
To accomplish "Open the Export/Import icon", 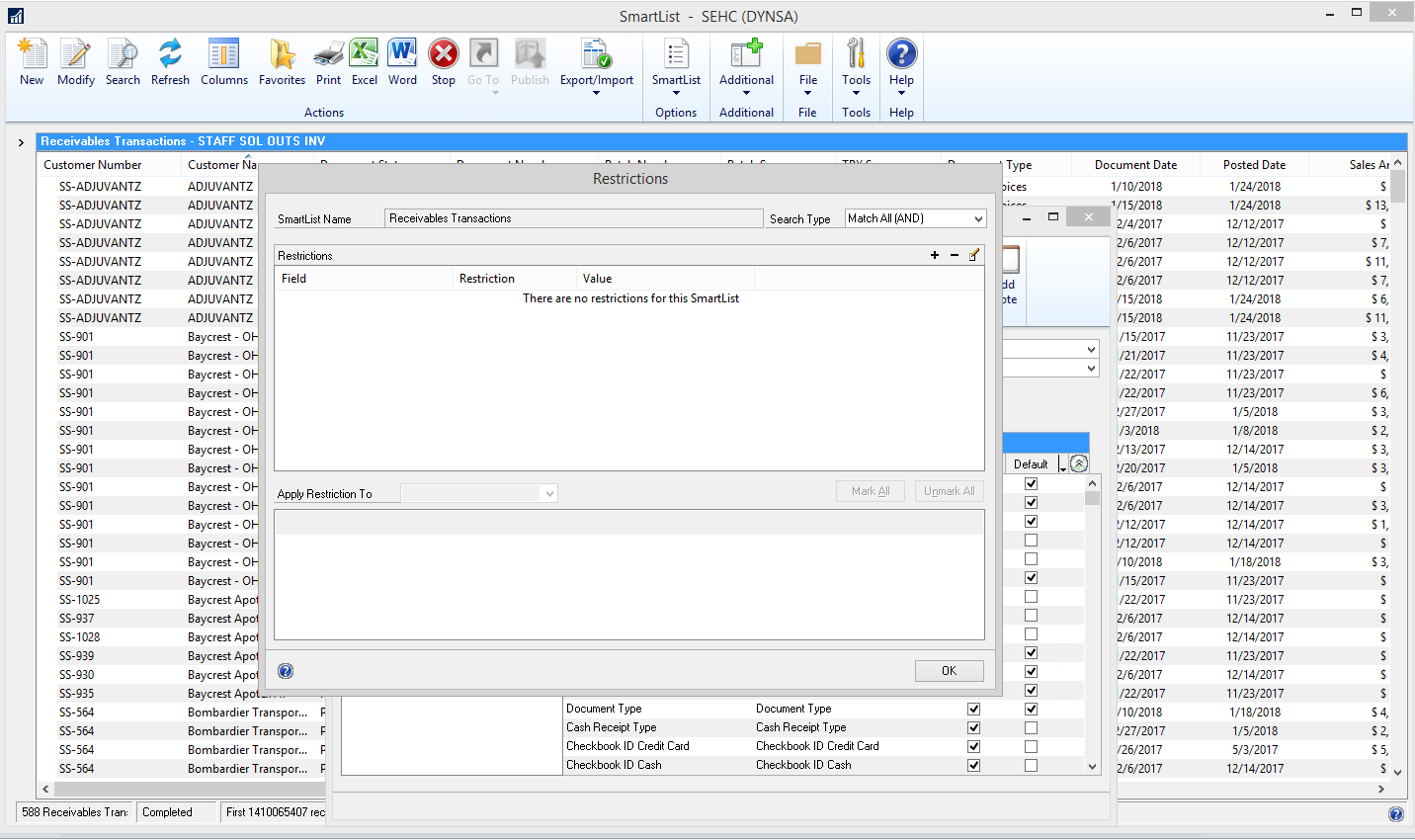I will pyautogui.click(x=596, y=54).
